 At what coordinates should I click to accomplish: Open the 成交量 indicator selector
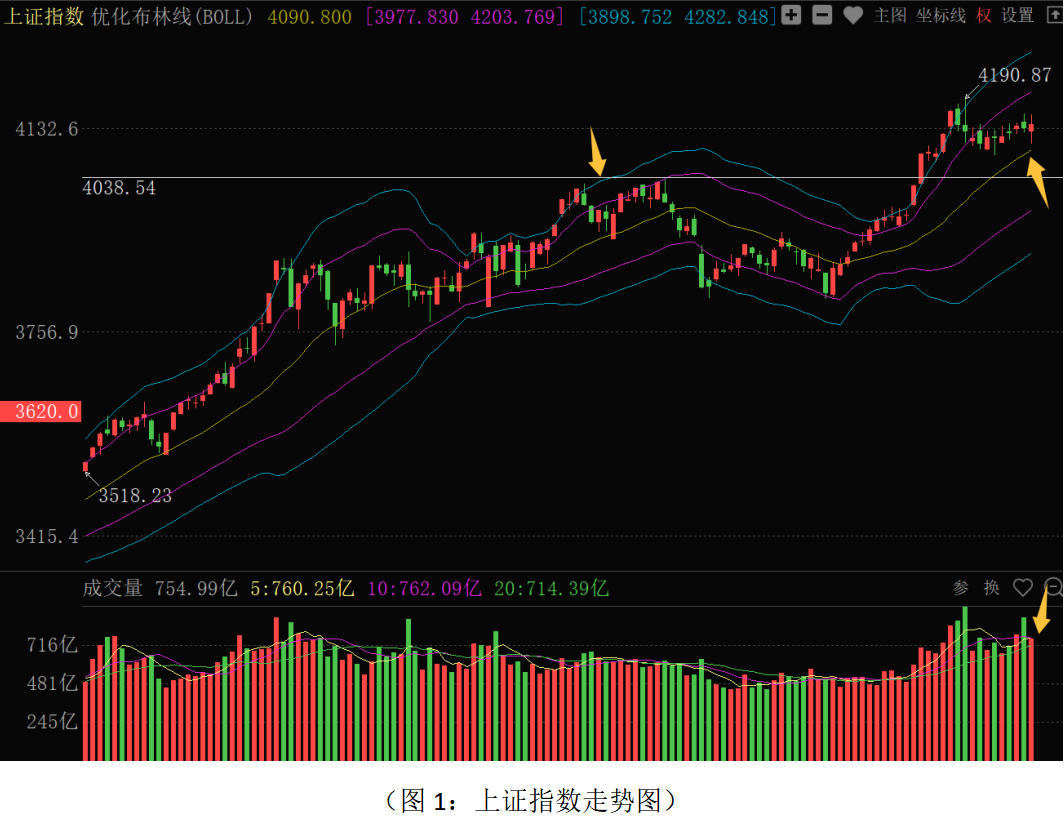point(112,588)
